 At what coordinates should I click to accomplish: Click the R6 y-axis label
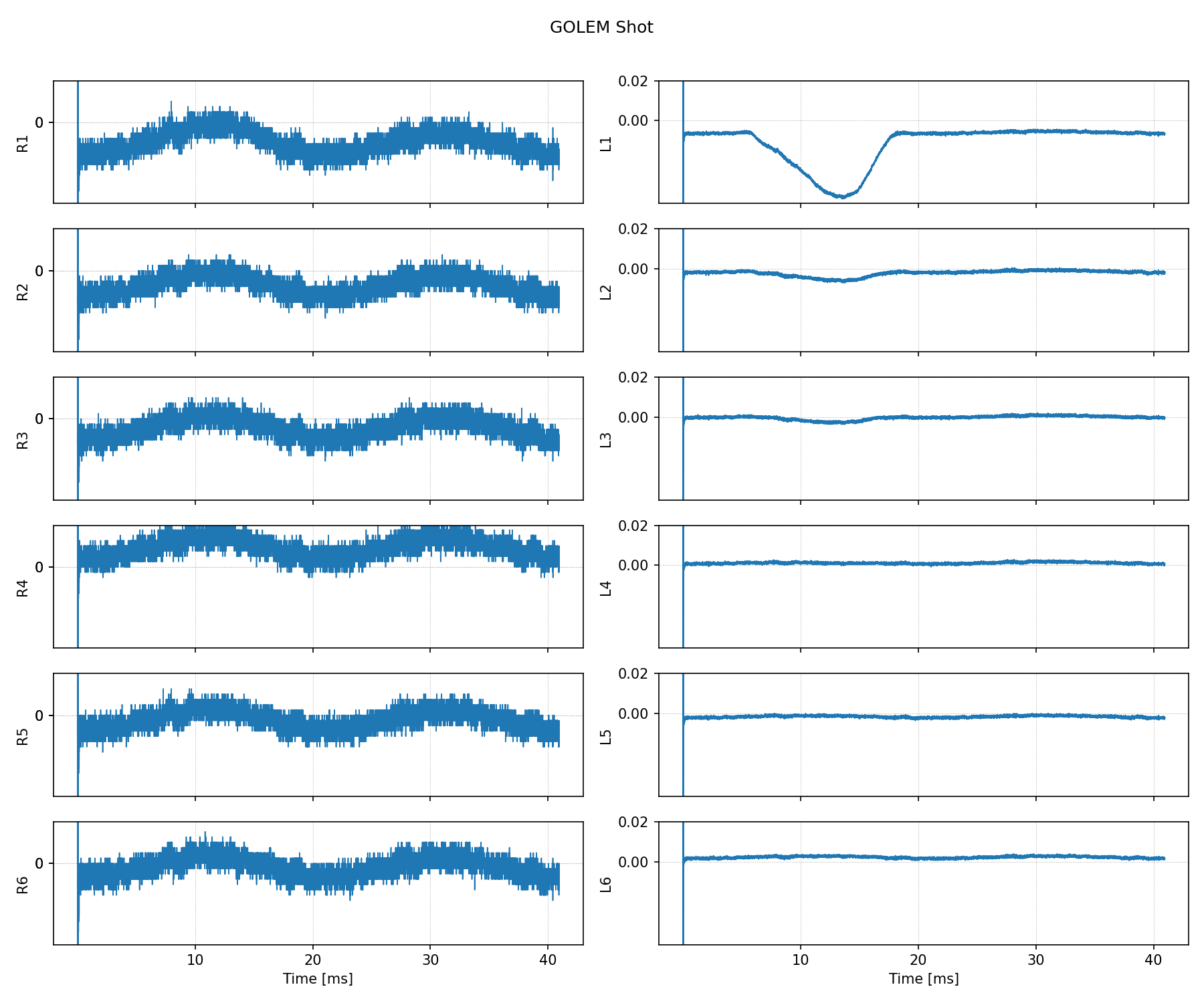pos(23,885)
